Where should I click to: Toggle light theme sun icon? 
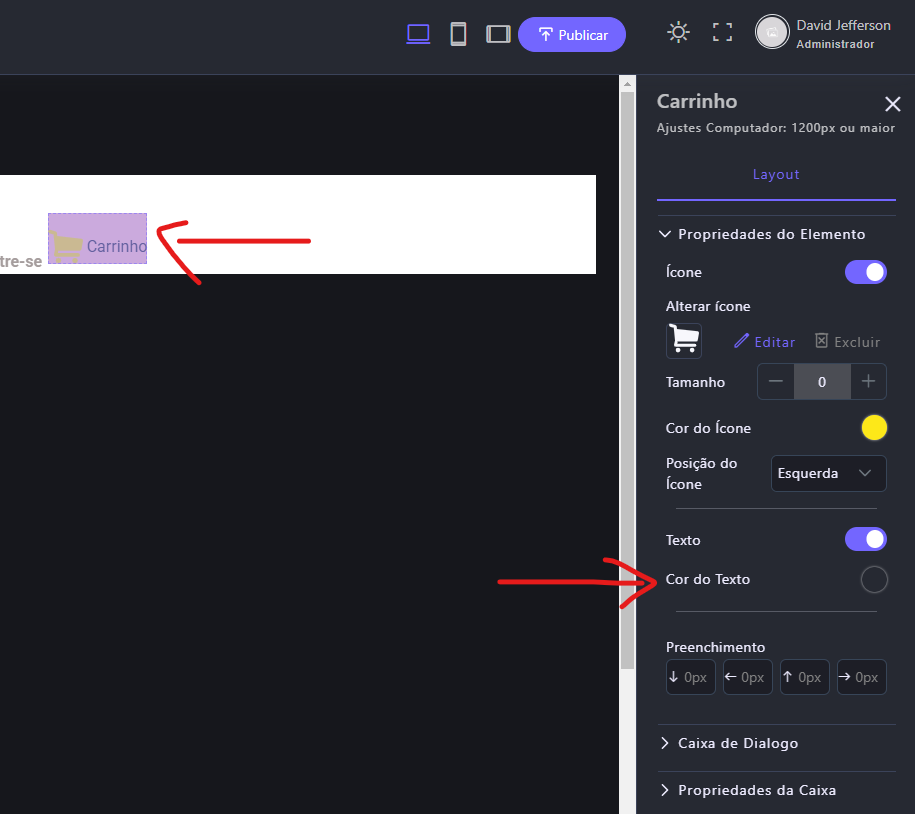coord(679,33)
